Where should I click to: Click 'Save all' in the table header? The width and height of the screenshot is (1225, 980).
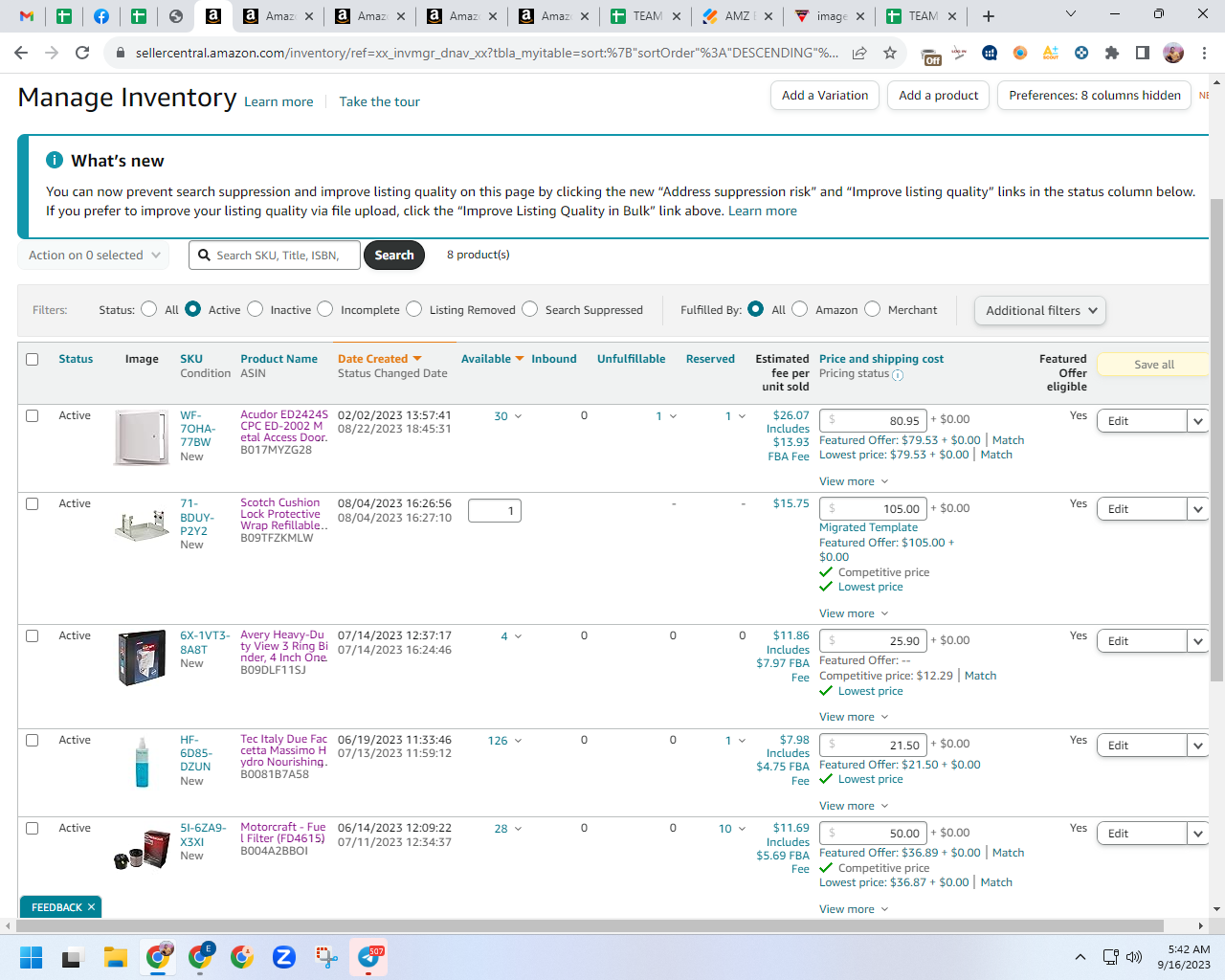click(1153, 365)
